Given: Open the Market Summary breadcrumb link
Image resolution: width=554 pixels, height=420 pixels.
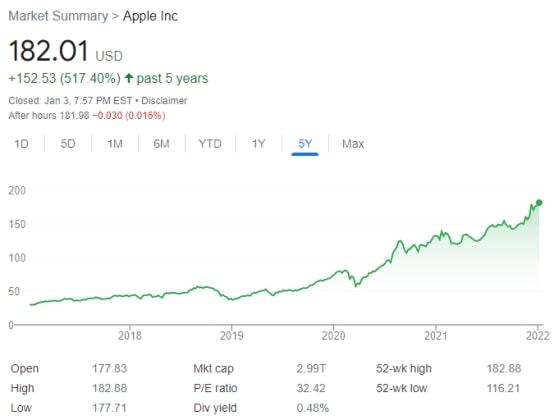Looking at the screenshot, I should point(58,16).
